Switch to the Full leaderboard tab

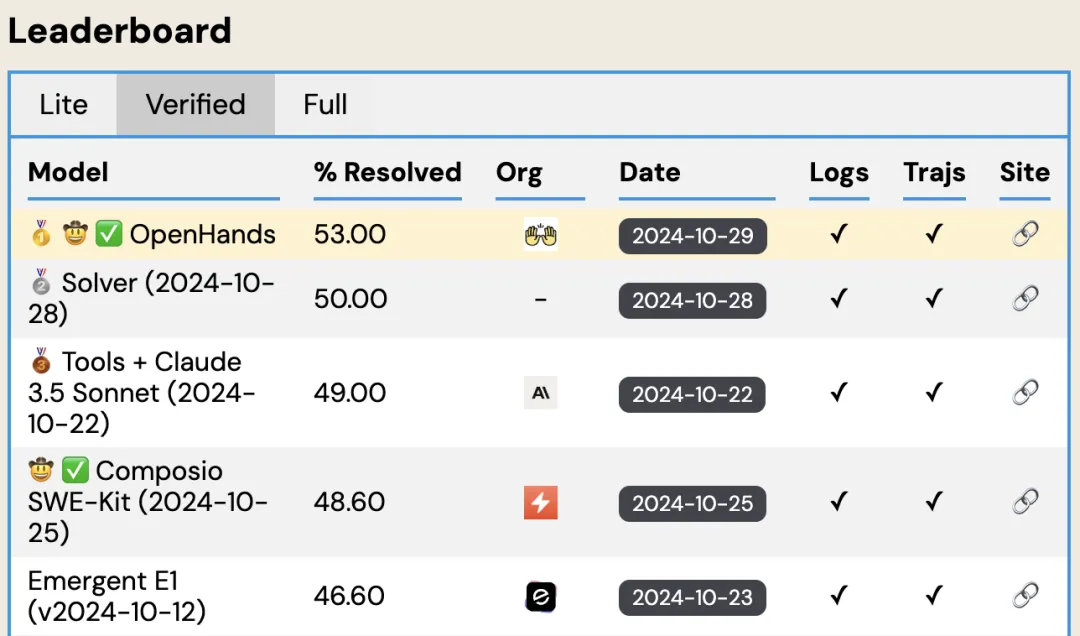point(325,105)
